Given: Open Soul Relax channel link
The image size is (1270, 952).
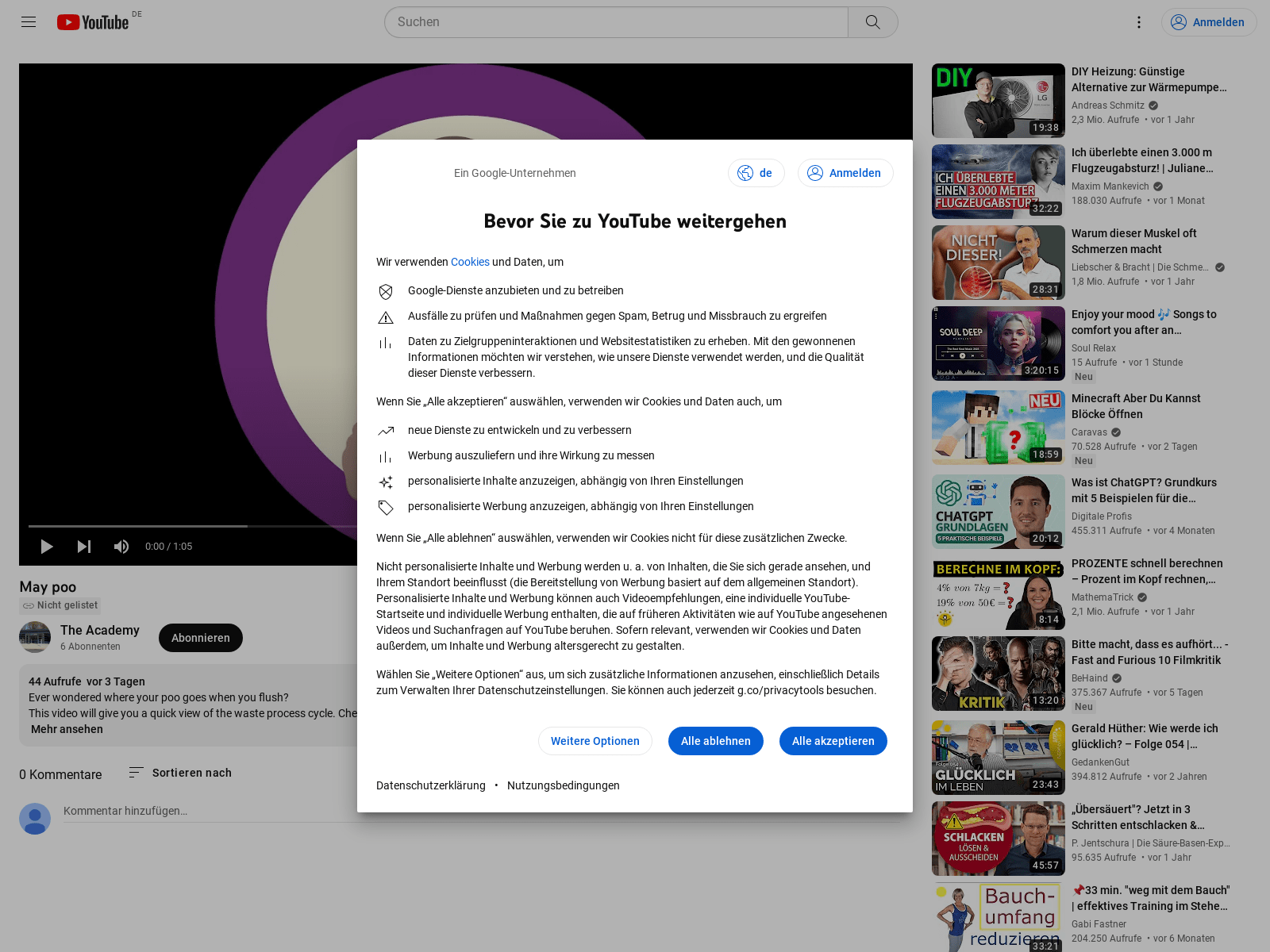Looking at the screenshot, I should click(1094, 348).
